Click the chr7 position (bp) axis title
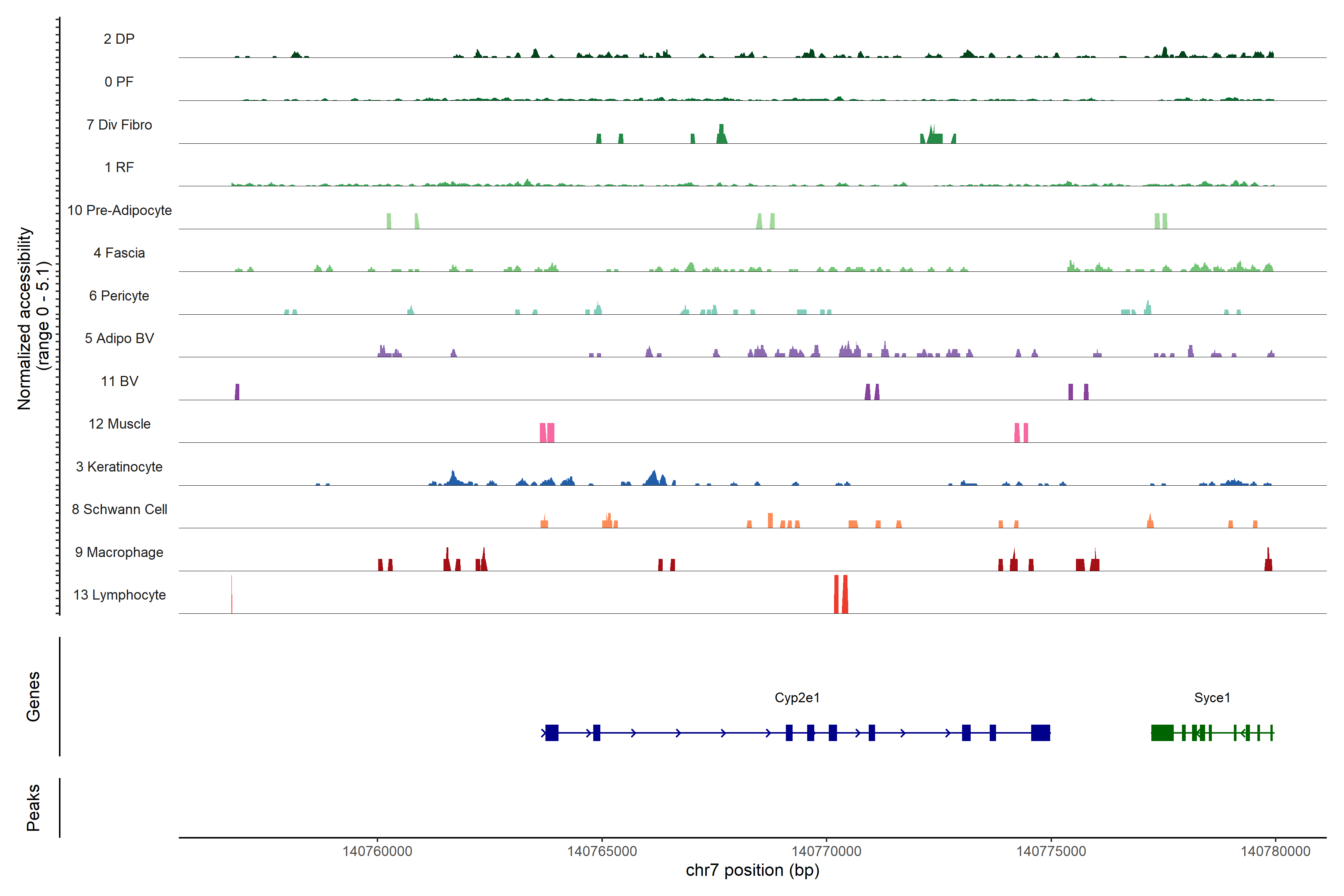Image resolution: width=1344 pixels, height=896 pixels. pos(752,870)
